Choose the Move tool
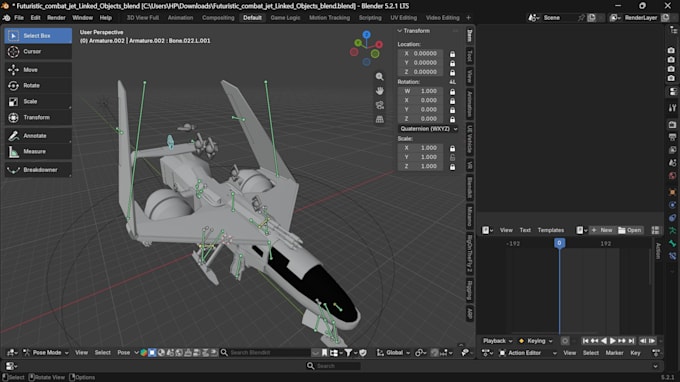Image resolution: width=680 pixels, height=382 pixels. coord(38,70)
